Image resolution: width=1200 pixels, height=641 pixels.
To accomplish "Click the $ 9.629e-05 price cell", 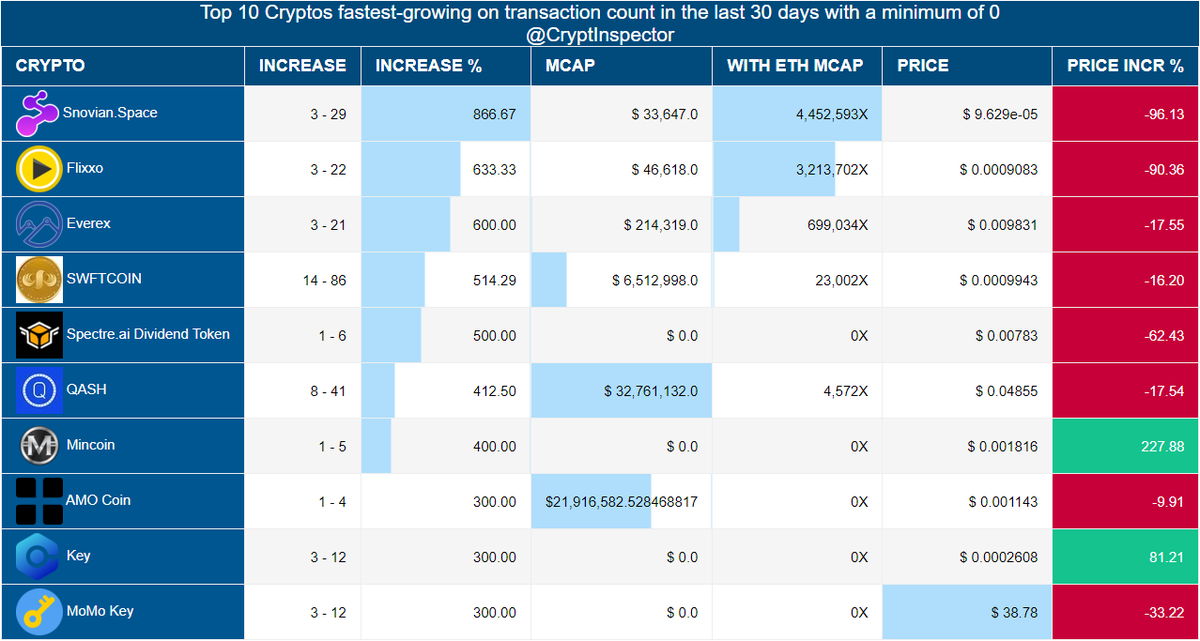I will point(967,114).
